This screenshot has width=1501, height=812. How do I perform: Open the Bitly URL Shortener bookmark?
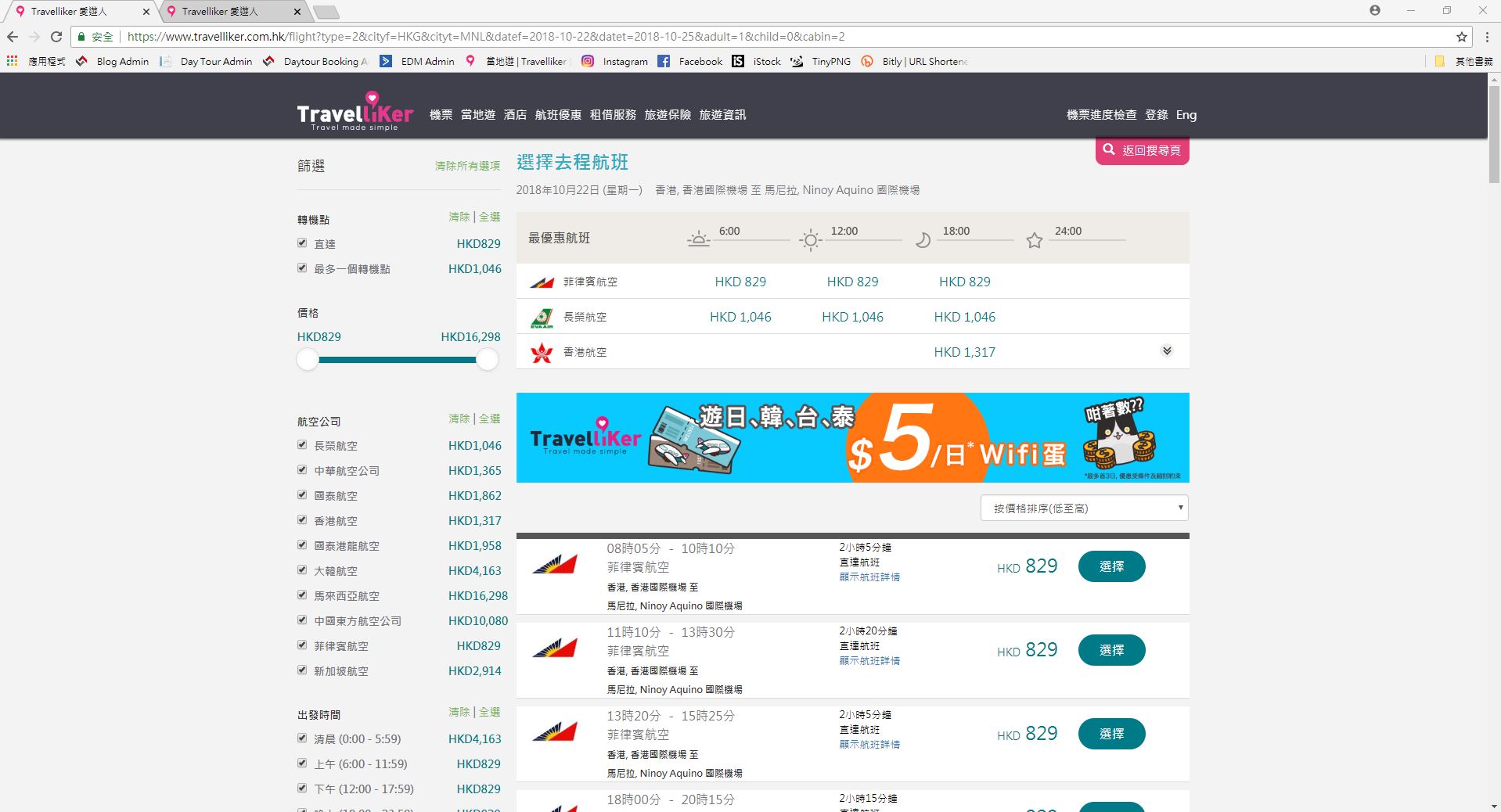[x=914, y=61]
